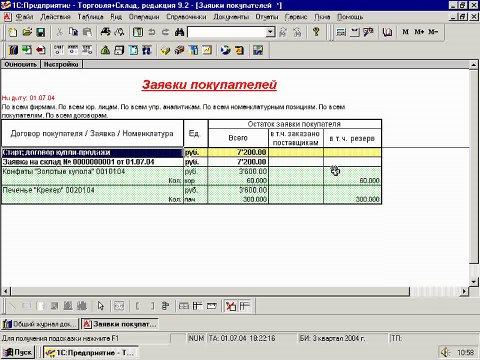Expand the search text dropdown arrow
The image size is (480, 360).
(x=271, y=32)
